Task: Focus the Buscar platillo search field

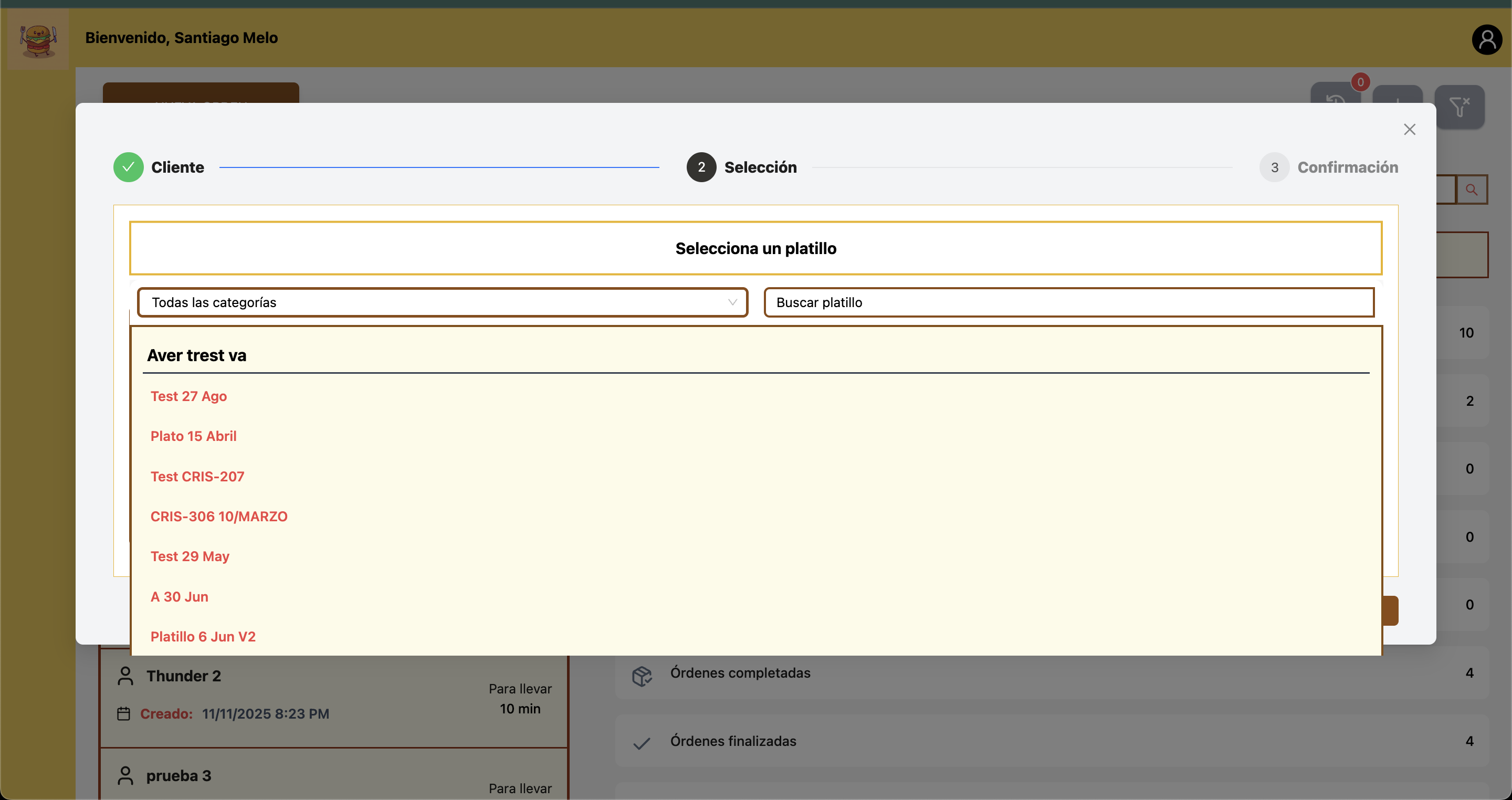Action: 1068,302
